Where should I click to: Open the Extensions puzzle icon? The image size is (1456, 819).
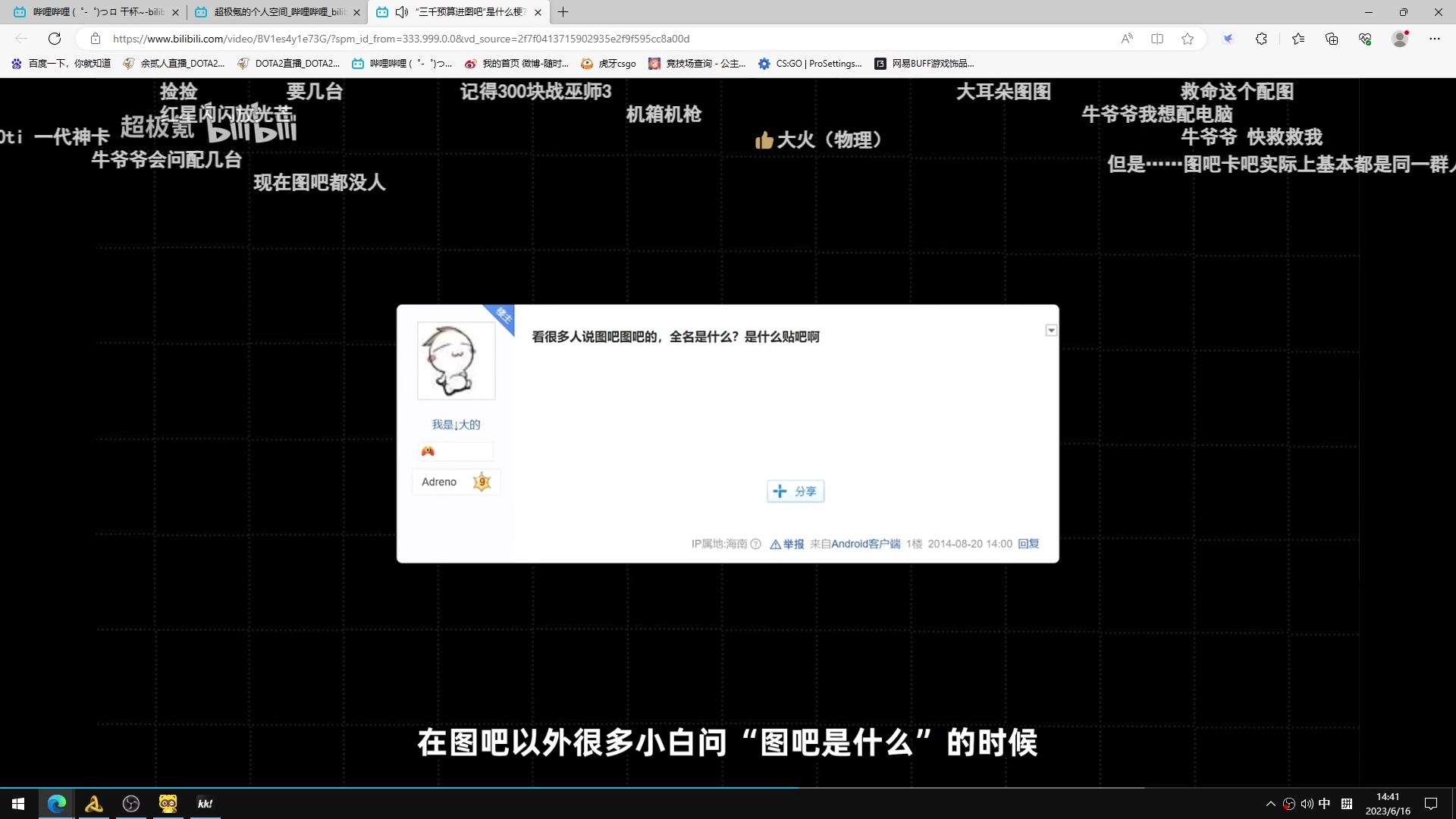tap(1261, 39)
